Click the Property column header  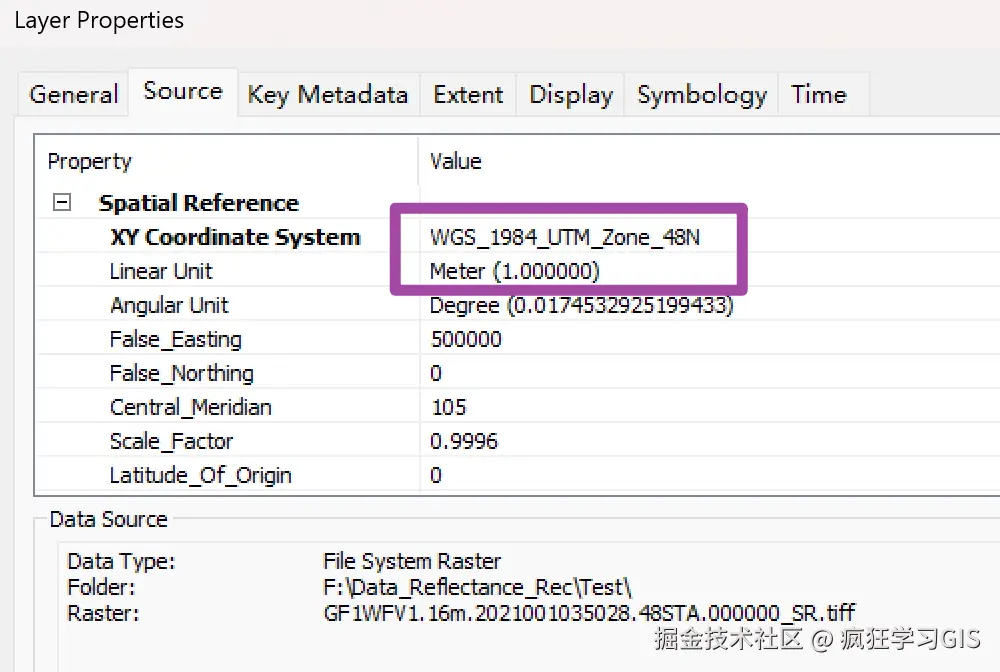tap(90, 161)
